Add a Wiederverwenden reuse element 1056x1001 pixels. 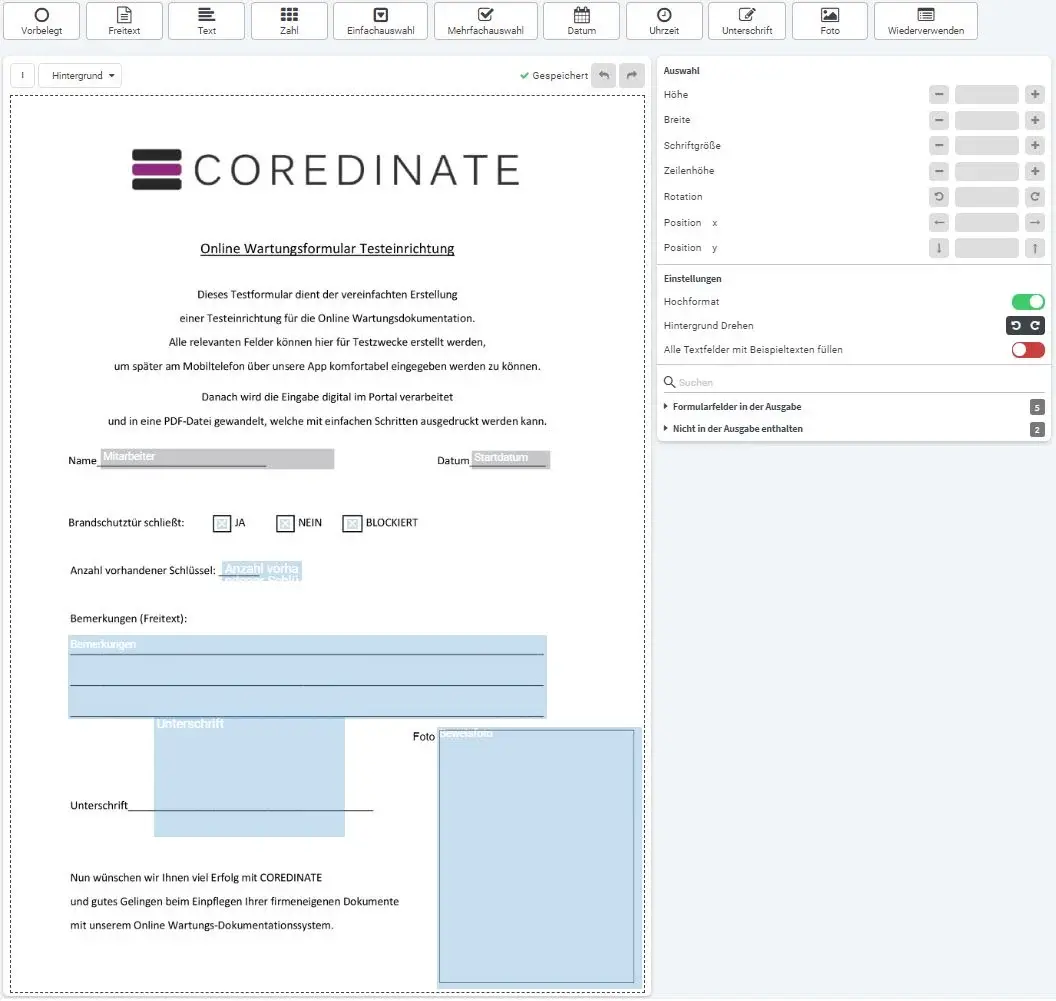pyautogui.click(x=925, y=21)
